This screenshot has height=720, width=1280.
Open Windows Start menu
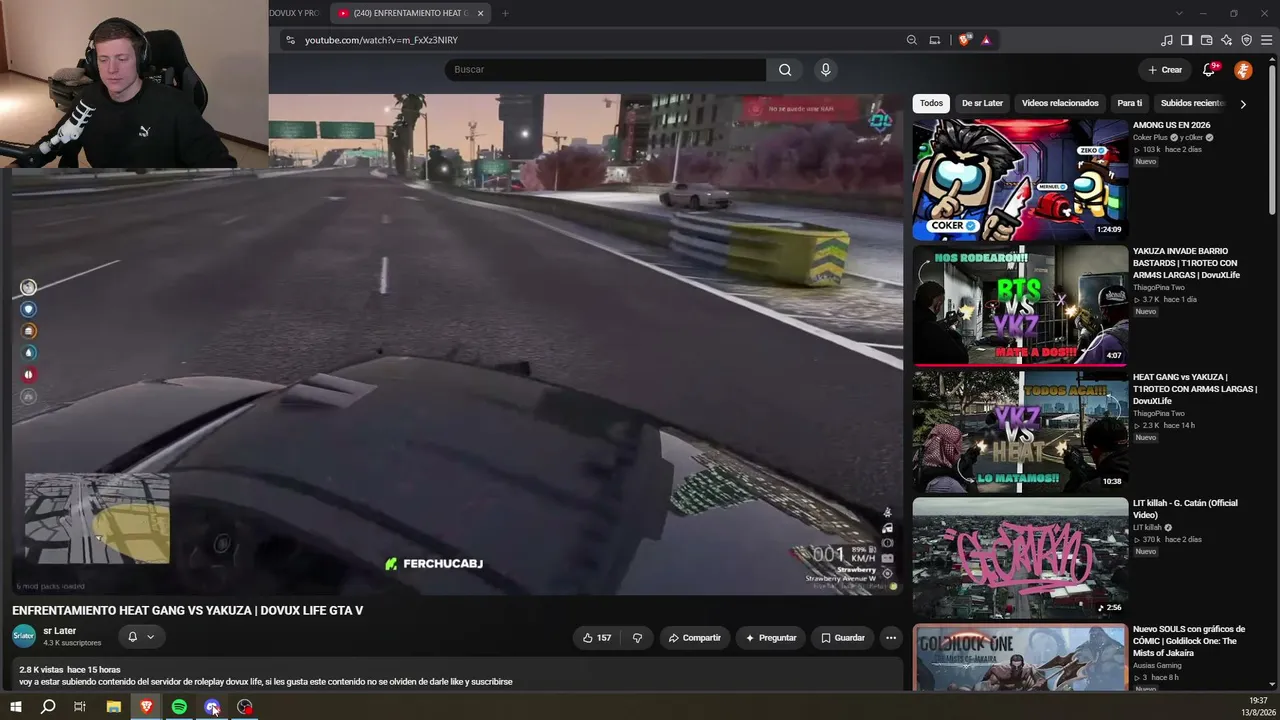(15, 707)
